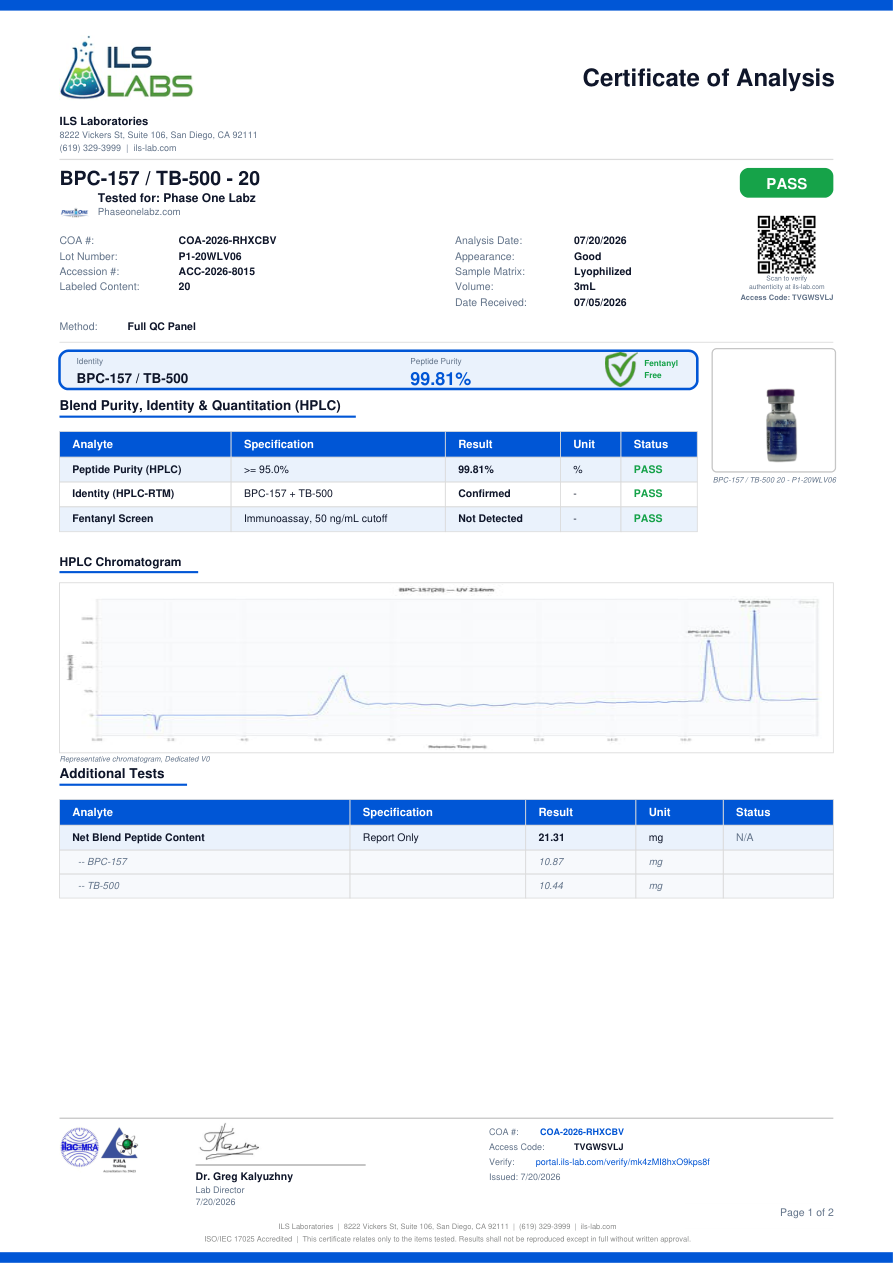Click the Immunoassay, 50 ng/mL cutoff specification
The width and height of the screenshot is (893, 1263).
click(315, 519)
